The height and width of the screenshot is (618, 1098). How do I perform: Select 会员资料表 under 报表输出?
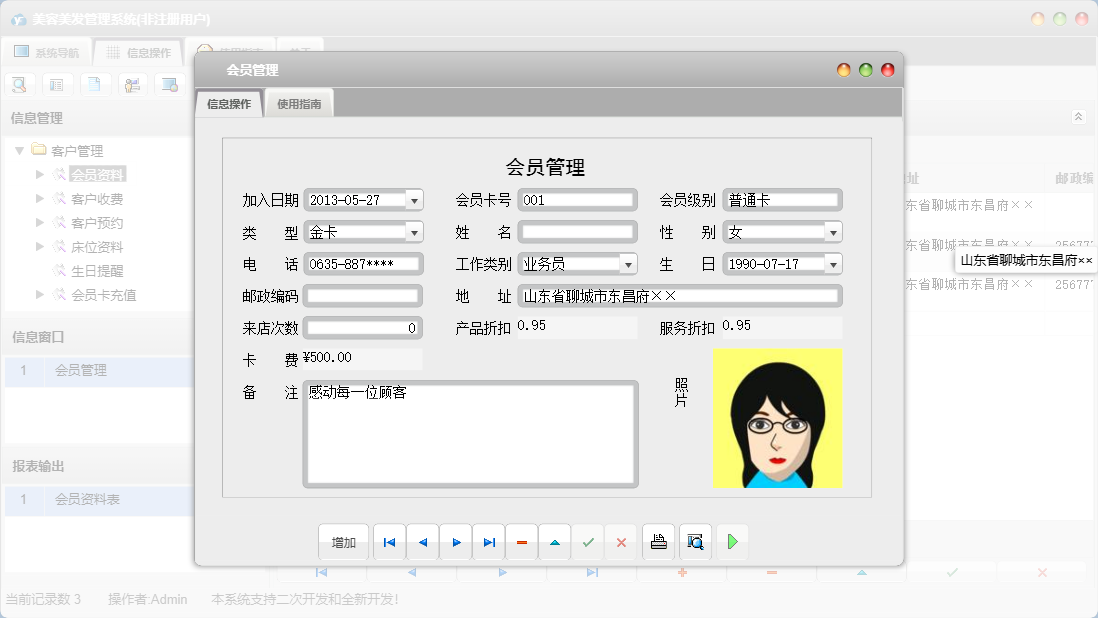88,501
